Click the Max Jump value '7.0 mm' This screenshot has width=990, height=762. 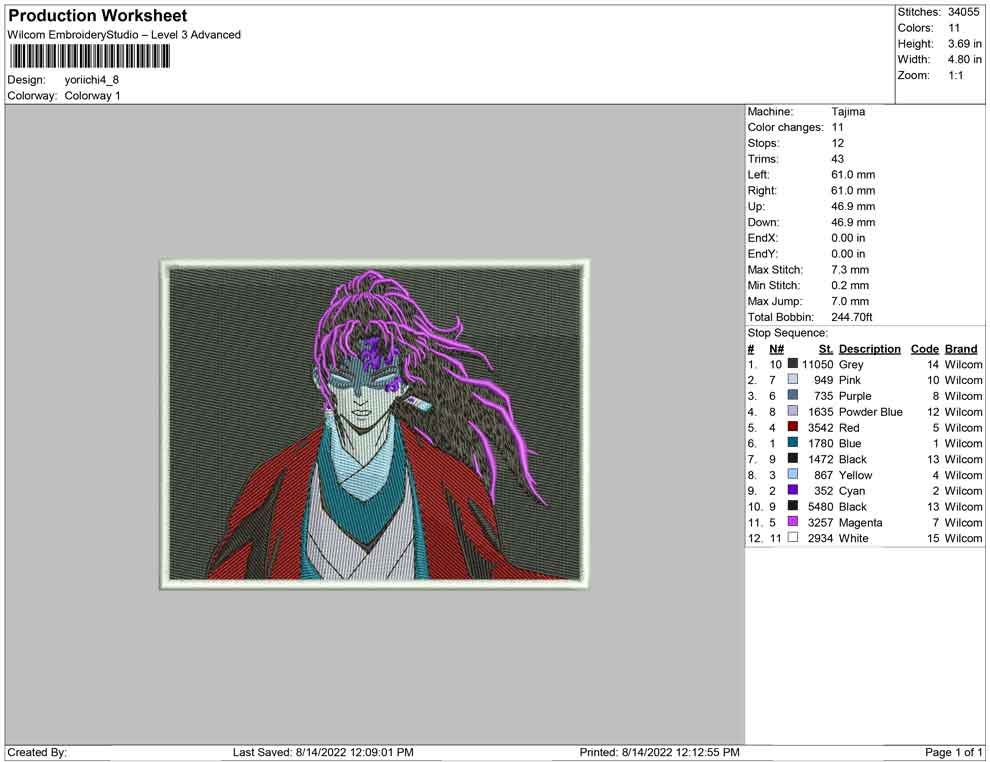pyautogui.click(x=850, y=301)
